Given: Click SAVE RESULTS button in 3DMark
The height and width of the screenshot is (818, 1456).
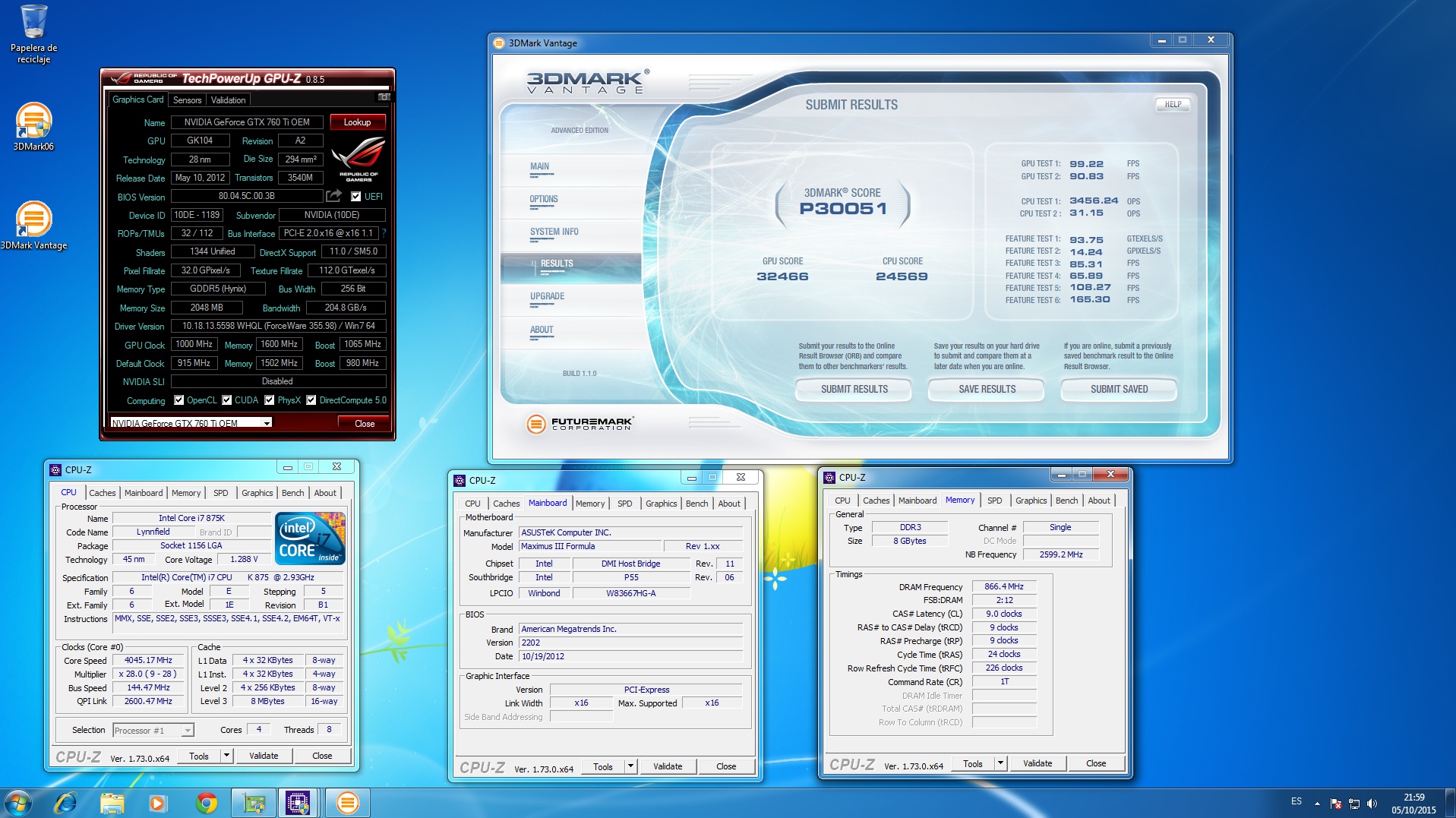Looking at the screenshot, I should click(x=987, y=389).
